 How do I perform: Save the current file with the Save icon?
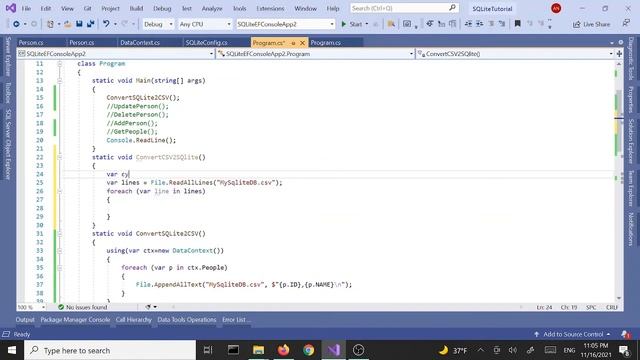[79, 24]
